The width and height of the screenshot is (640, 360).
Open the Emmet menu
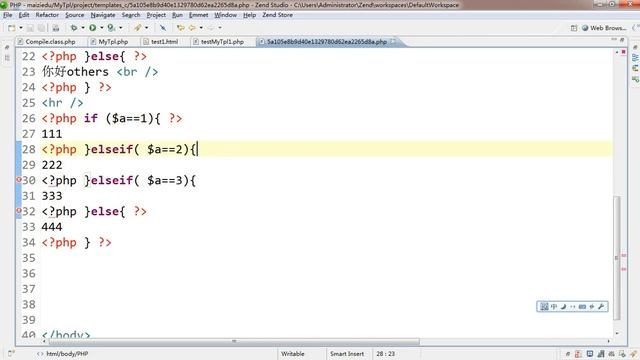pos(198,15)
